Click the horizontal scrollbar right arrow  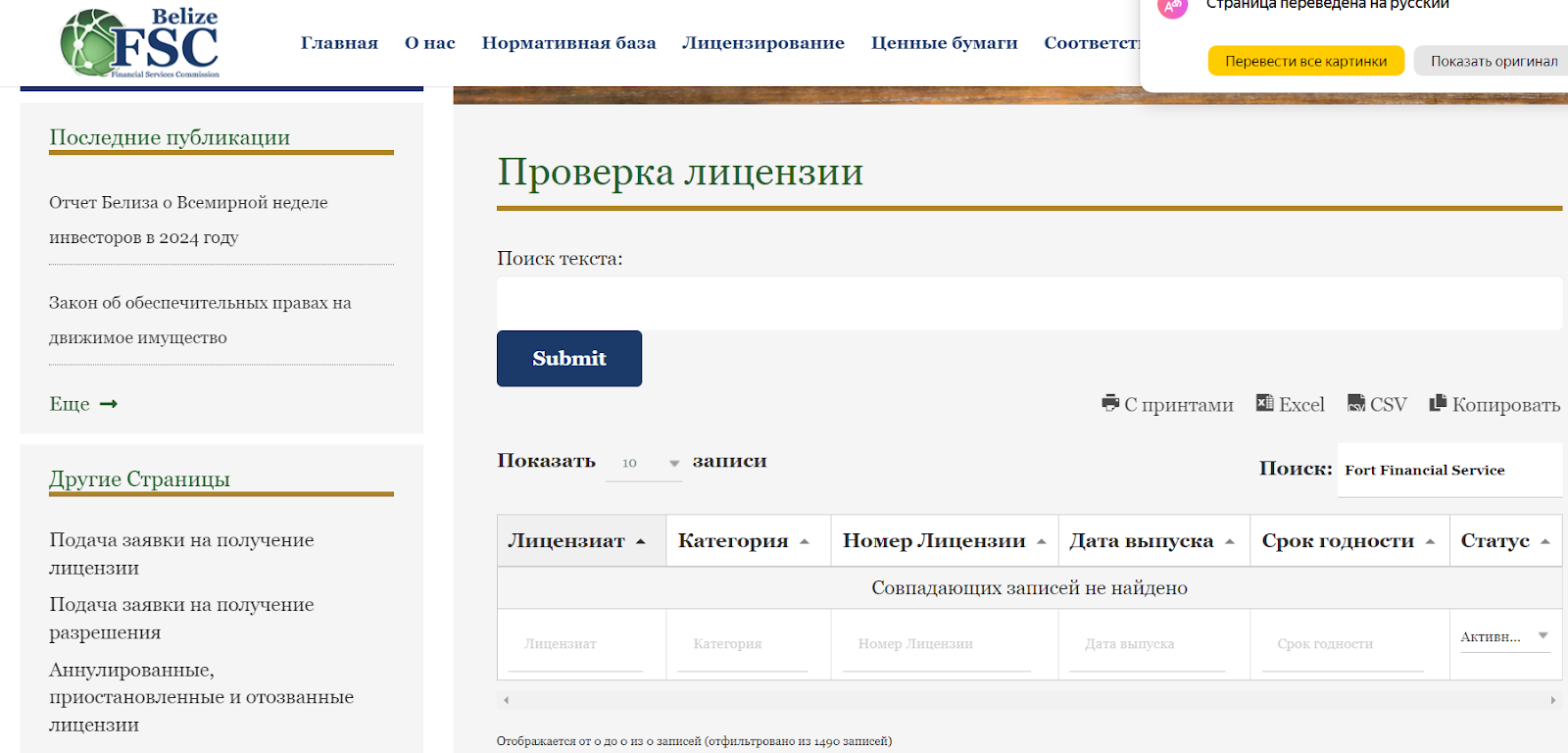pyautogui.click(x=1553, y=700)
